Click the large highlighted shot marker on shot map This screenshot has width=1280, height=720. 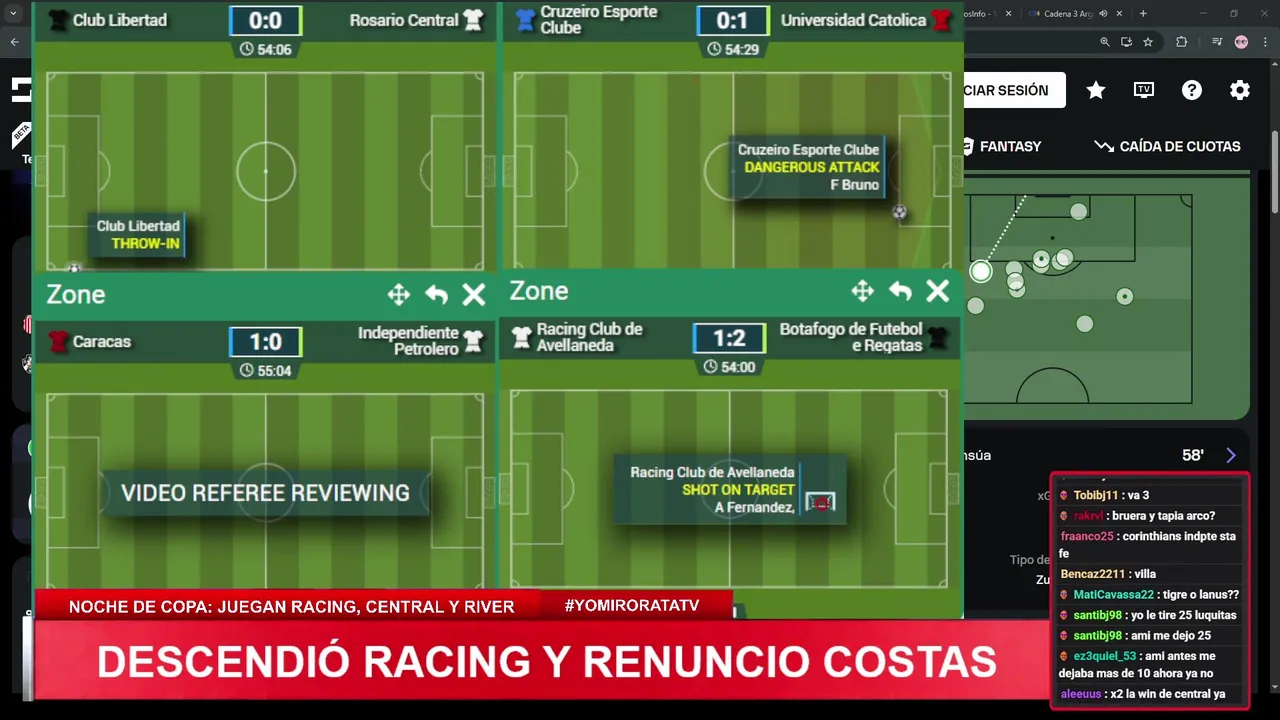tap(980, 271)
